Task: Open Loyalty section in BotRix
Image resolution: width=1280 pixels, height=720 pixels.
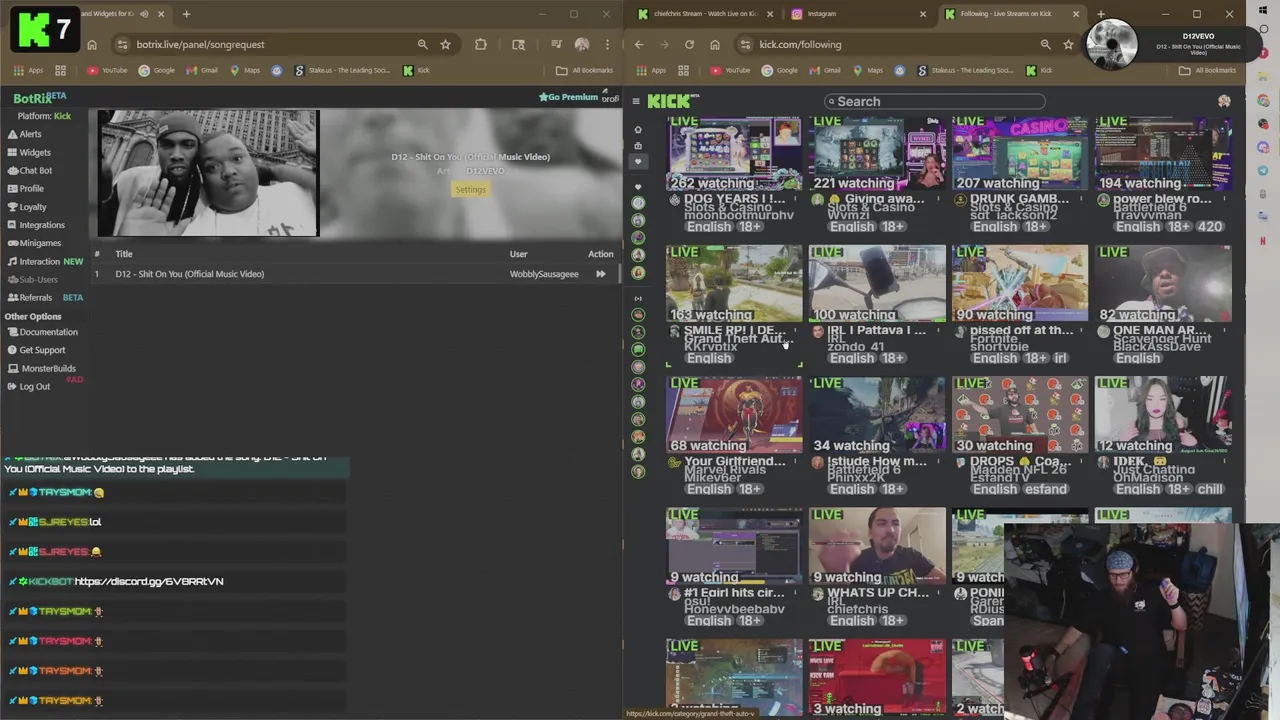Action: tap(26, 207)
